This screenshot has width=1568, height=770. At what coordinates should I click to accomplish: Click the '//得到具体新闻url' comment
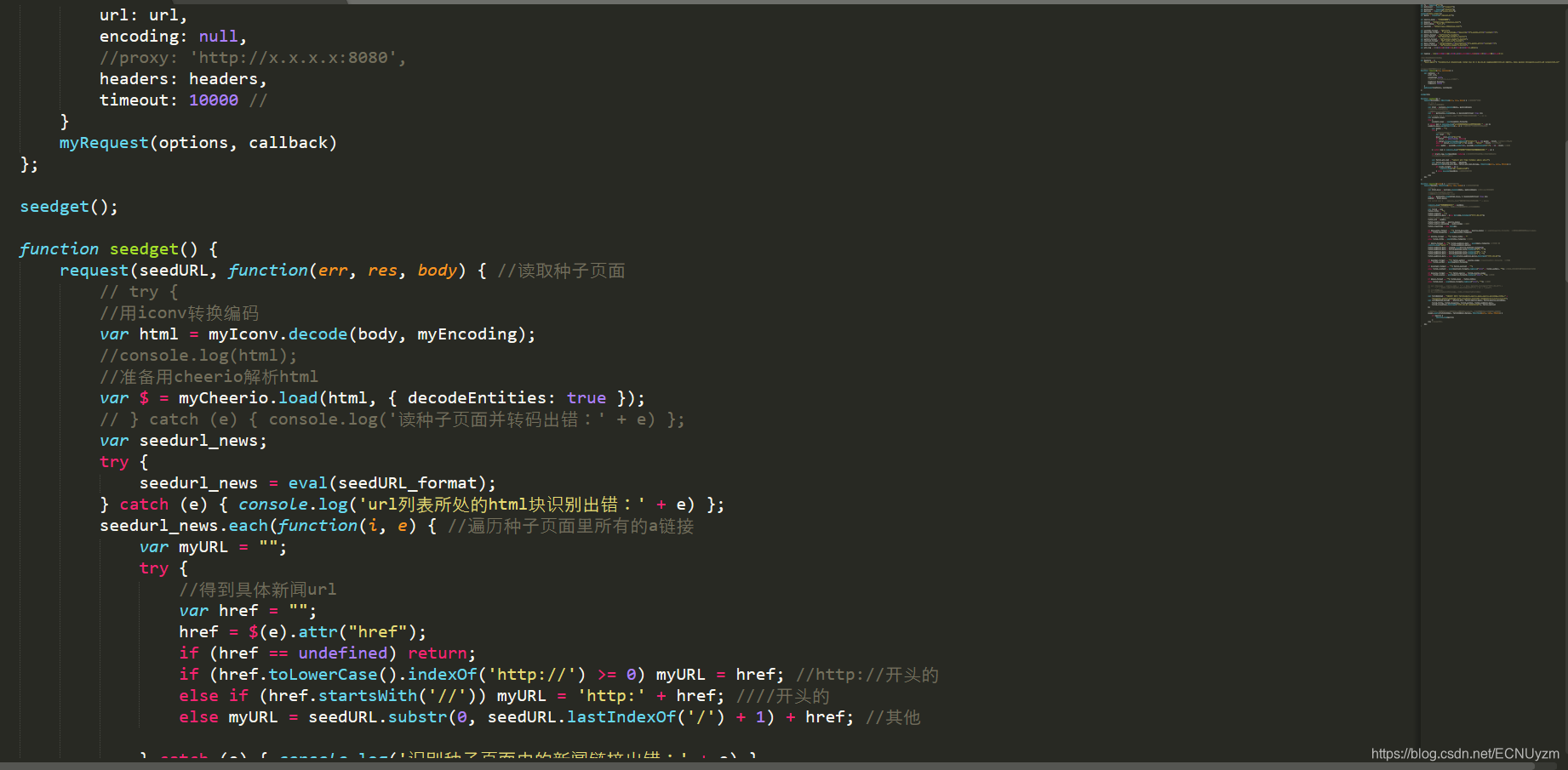(258, 590)
